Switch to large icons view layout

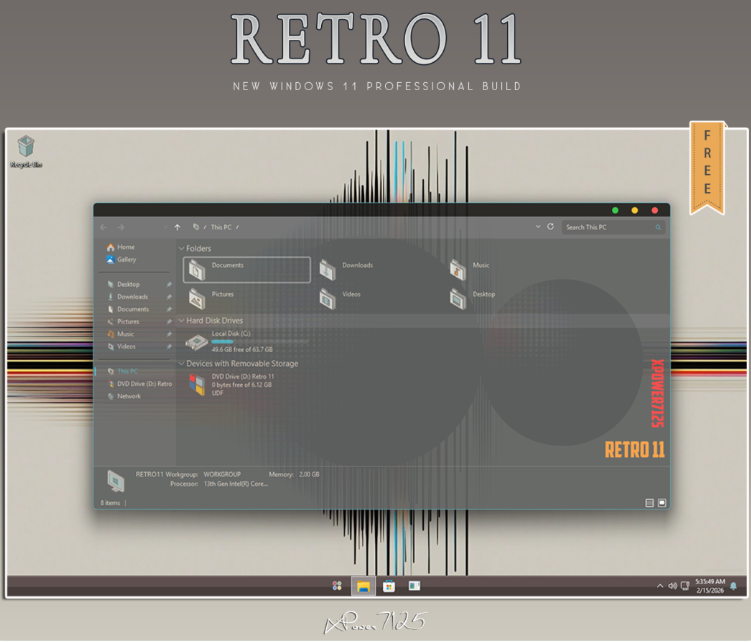point(662,503)
